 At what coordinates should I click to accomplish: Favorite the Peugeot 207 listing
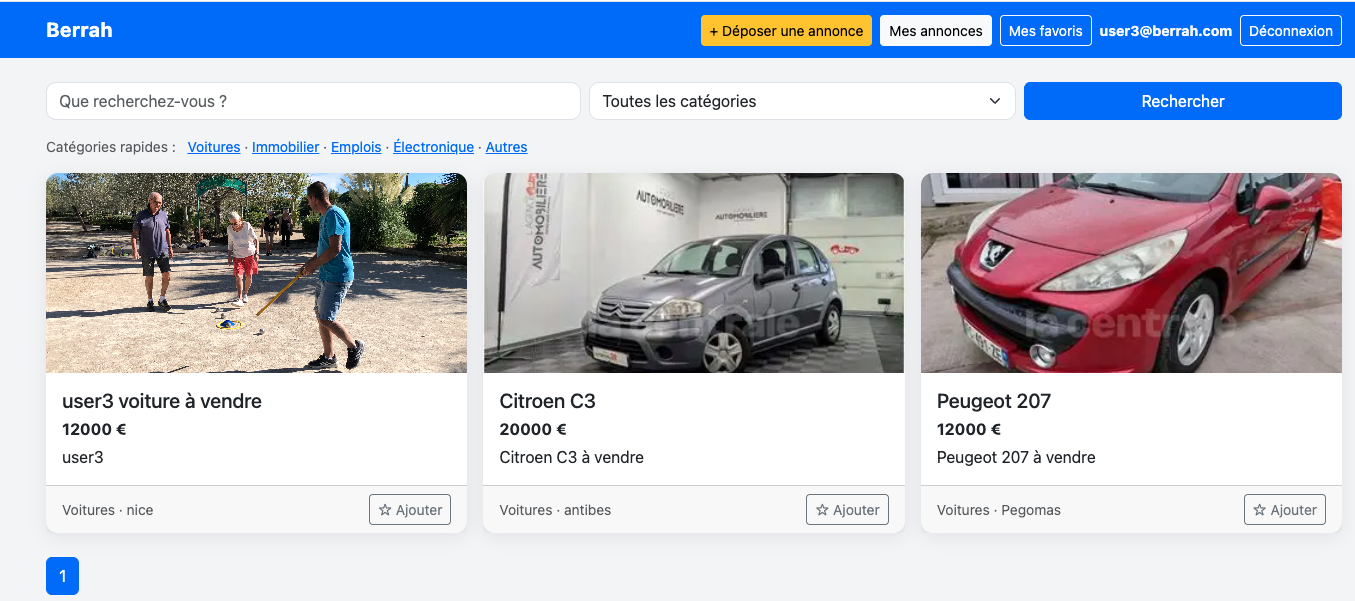coord(1284,510)
